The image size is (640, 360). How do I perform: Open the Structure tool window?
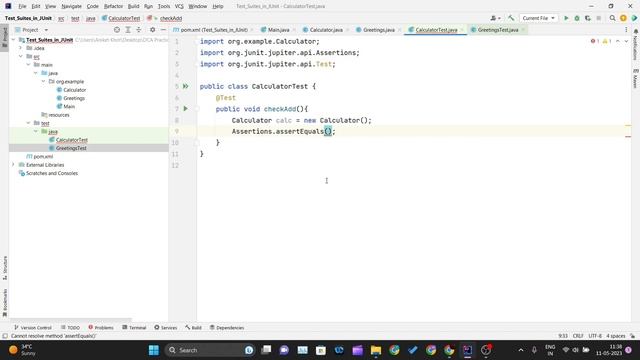pyautogui.click(x=5, y=268)
